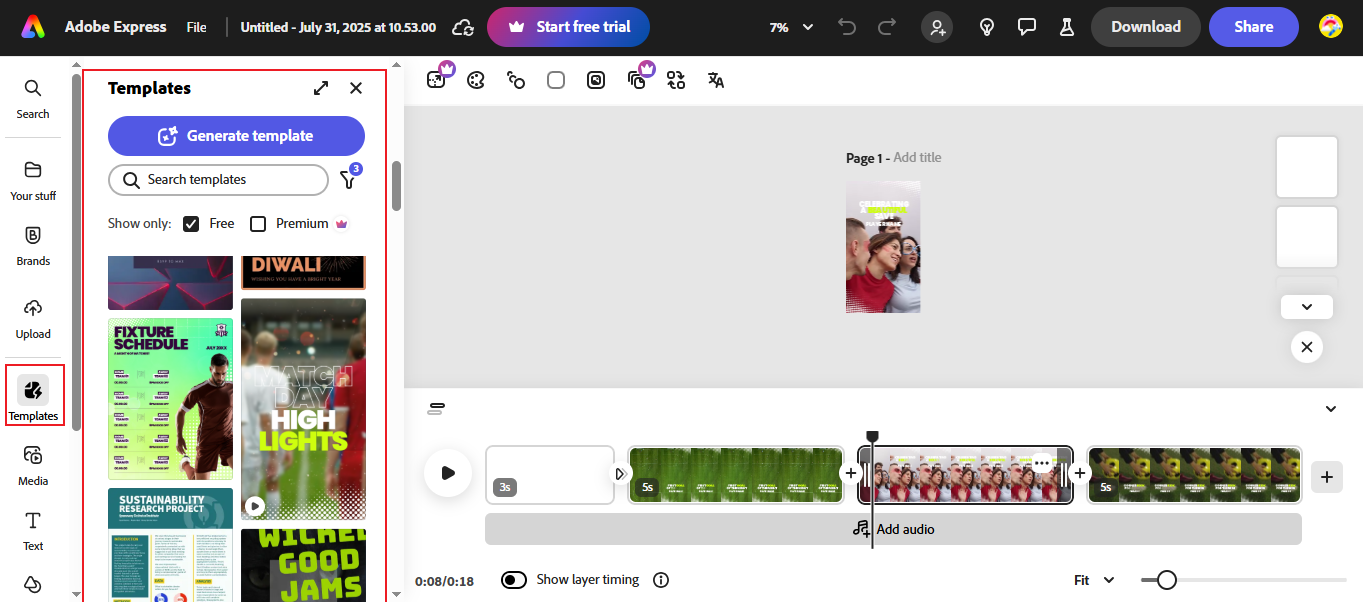Click the swap replace elements icon
1363x602 pixels.
tap(676, 80)
